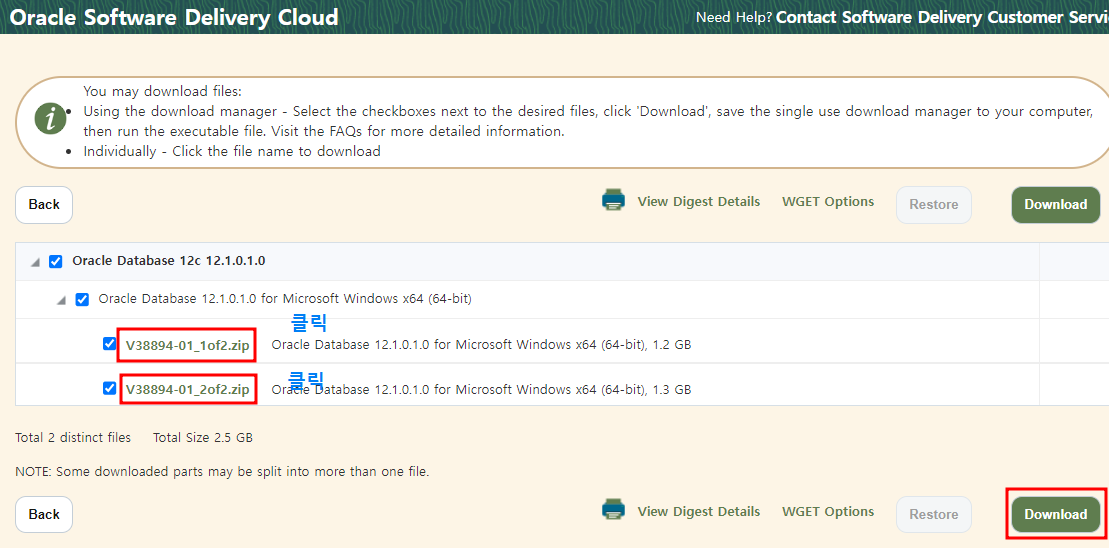Click the top Back button
The height and width of the screenshot is (548, 1109).
click(44, 204)
